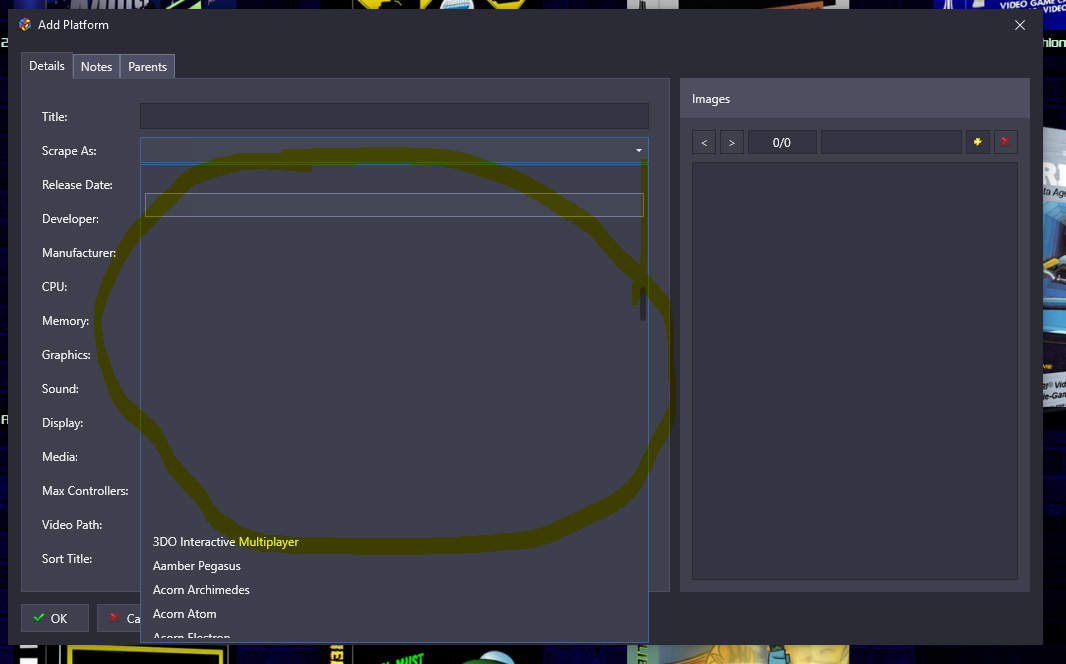Open the Notes tab
Screen dimensions: 1066x664
click(x=97, y=67)
